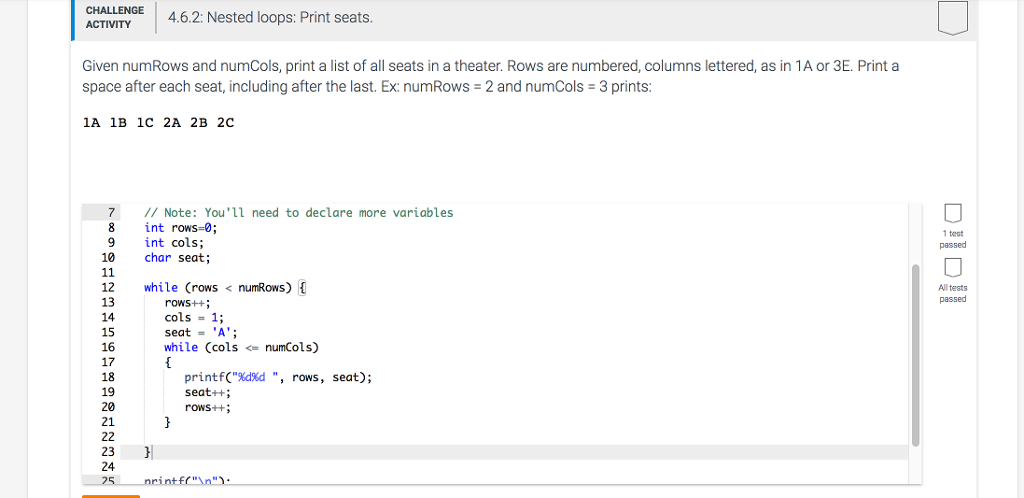1024x498 pixels.
Task: Click 'rows++;' on line 20
Action: pyautogui.click(x=208, y=407)
